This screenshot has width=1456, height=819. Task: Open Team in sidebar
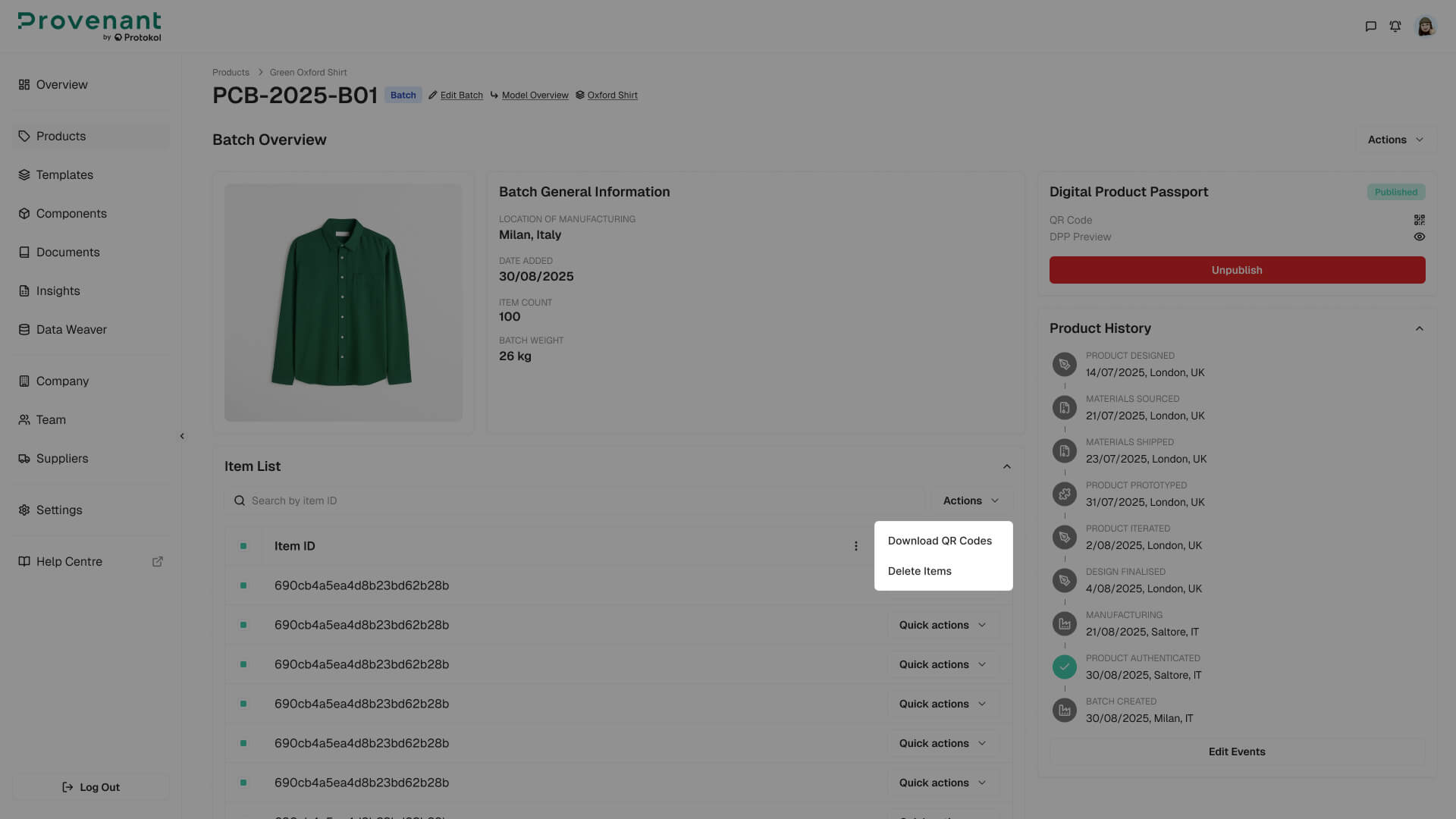coord(91,420)
